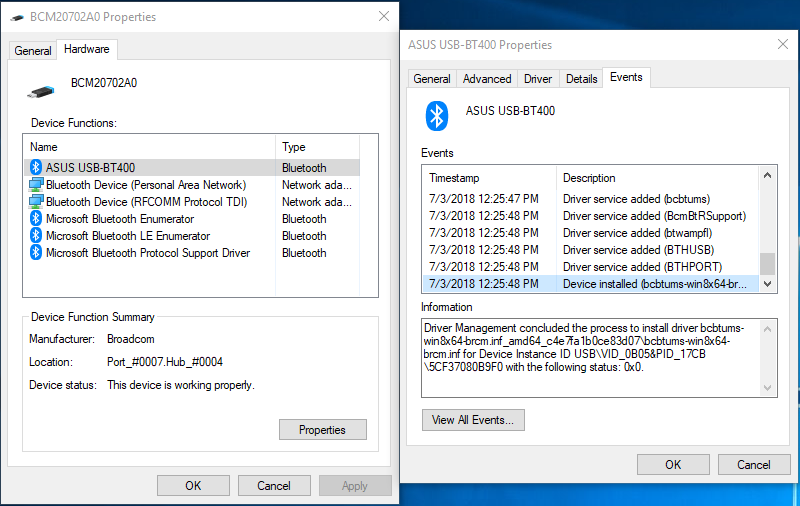Viewport: 800px width, 506px height.
Task: Click the Description column header in Events
Action: (657, 178)
